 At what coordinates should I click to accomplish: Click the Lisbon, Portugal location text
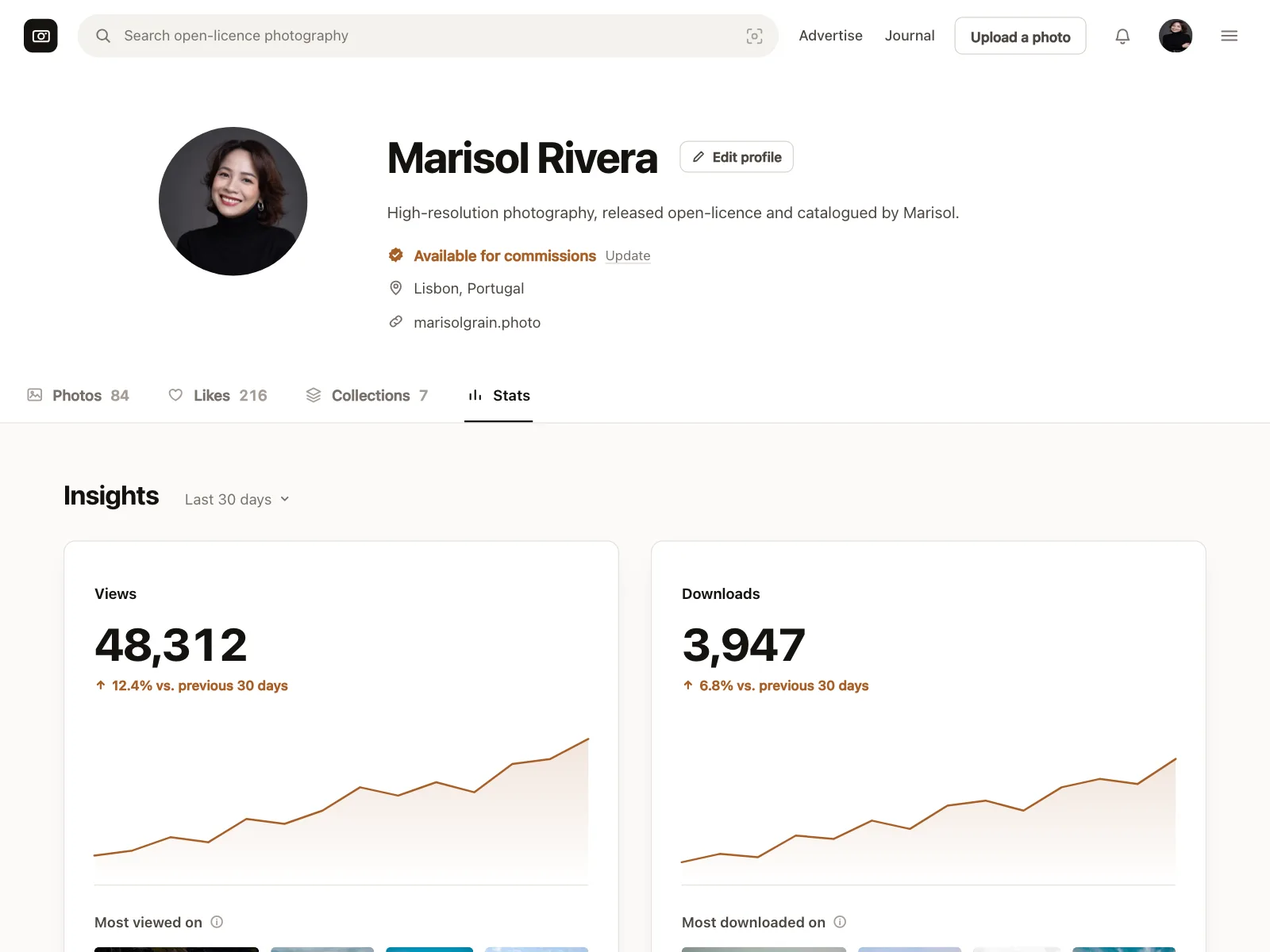pyautogui.click(x=469, y=288)
